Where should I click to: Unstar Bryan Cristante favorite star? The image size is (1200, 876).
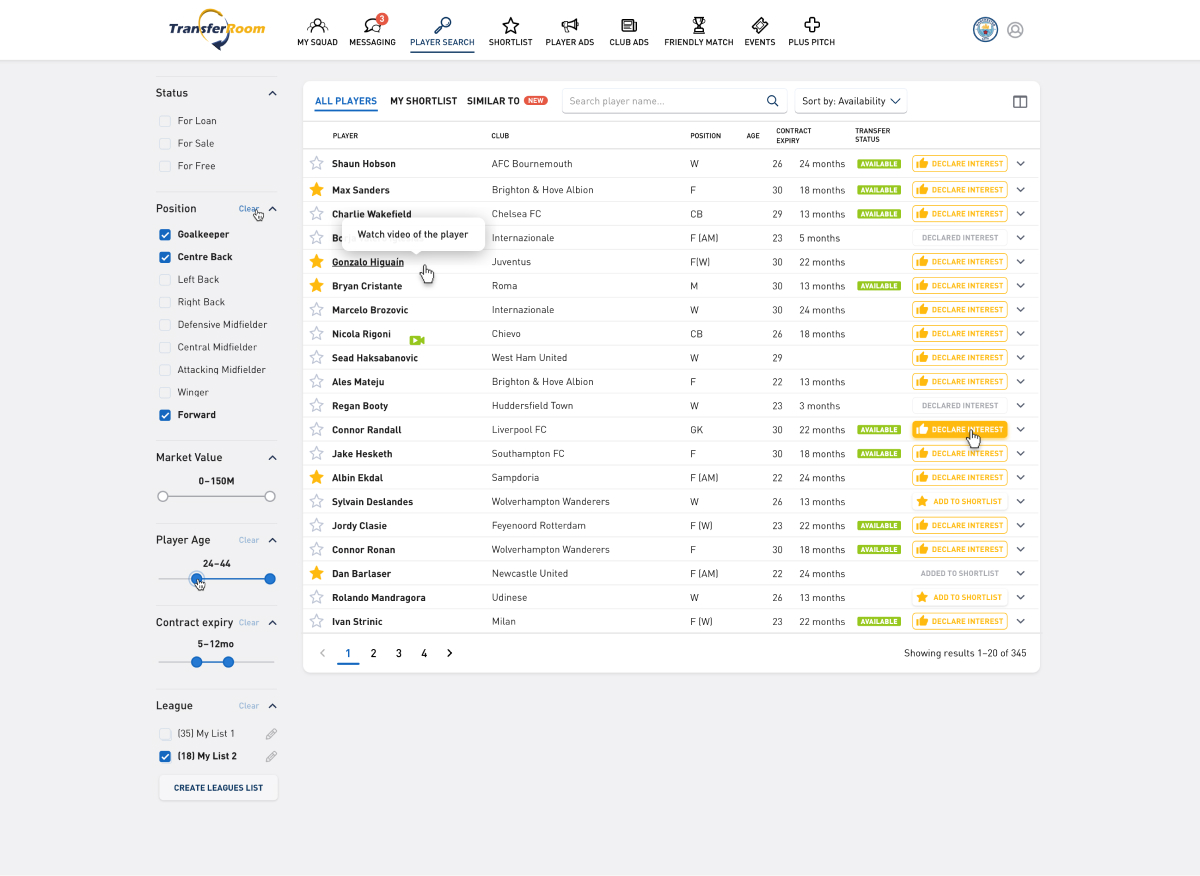(317, 285)
